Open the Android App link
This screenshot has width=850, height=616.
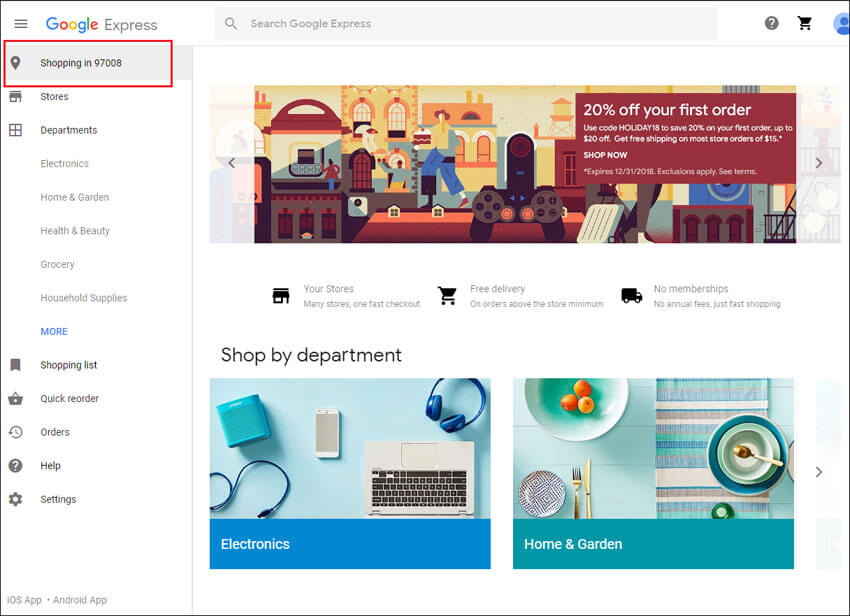point(80,600)
